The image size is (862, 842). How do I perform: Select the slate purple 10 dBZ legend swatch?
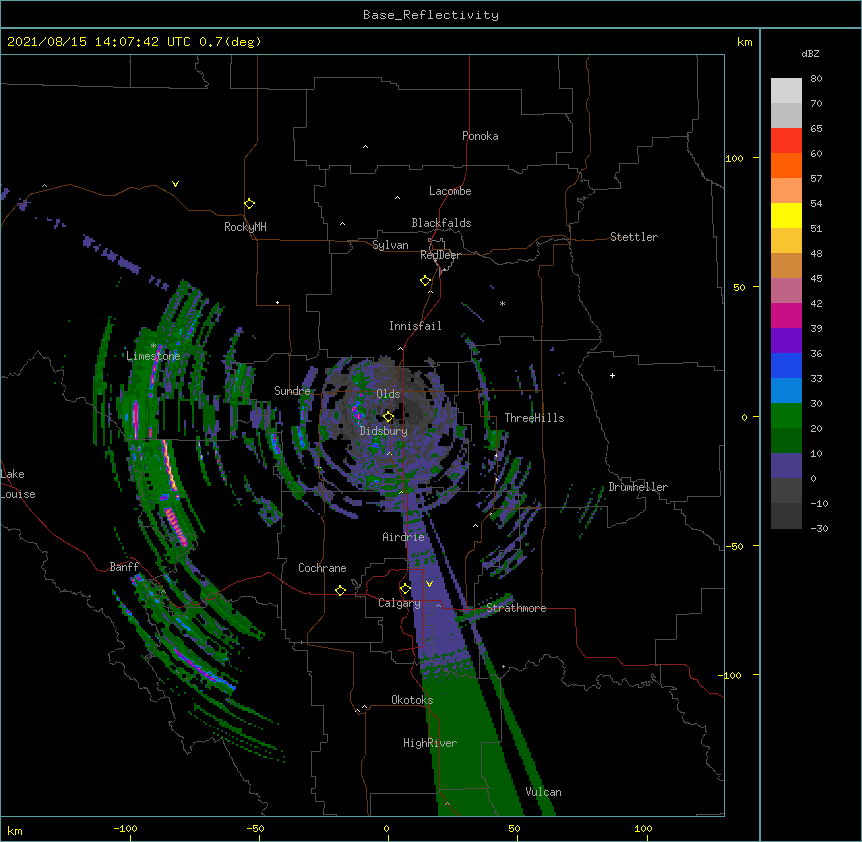tap(786, 466)
